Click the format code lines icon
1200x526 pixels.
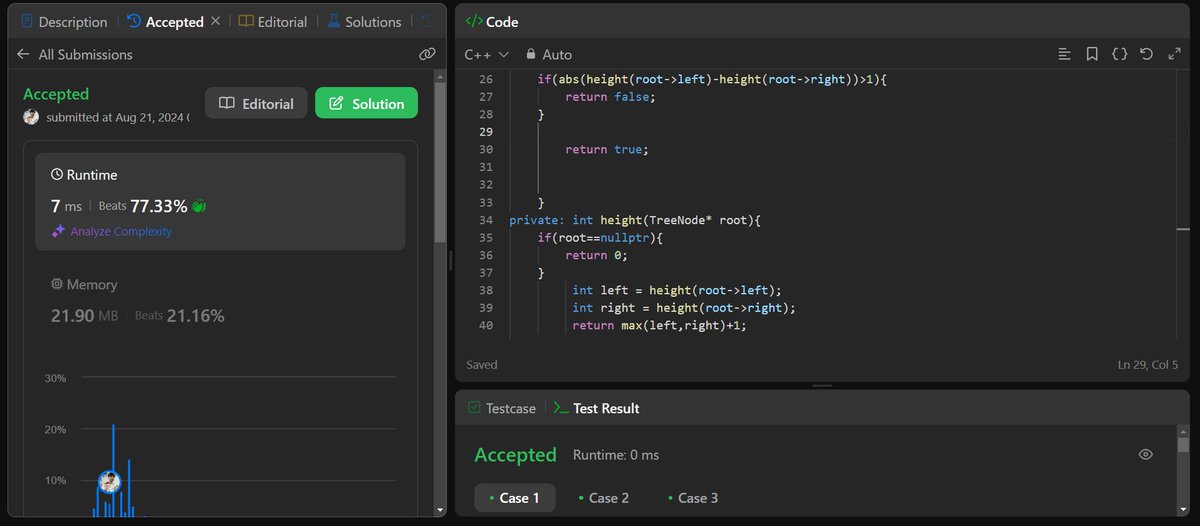click(x=1065, y=54)
